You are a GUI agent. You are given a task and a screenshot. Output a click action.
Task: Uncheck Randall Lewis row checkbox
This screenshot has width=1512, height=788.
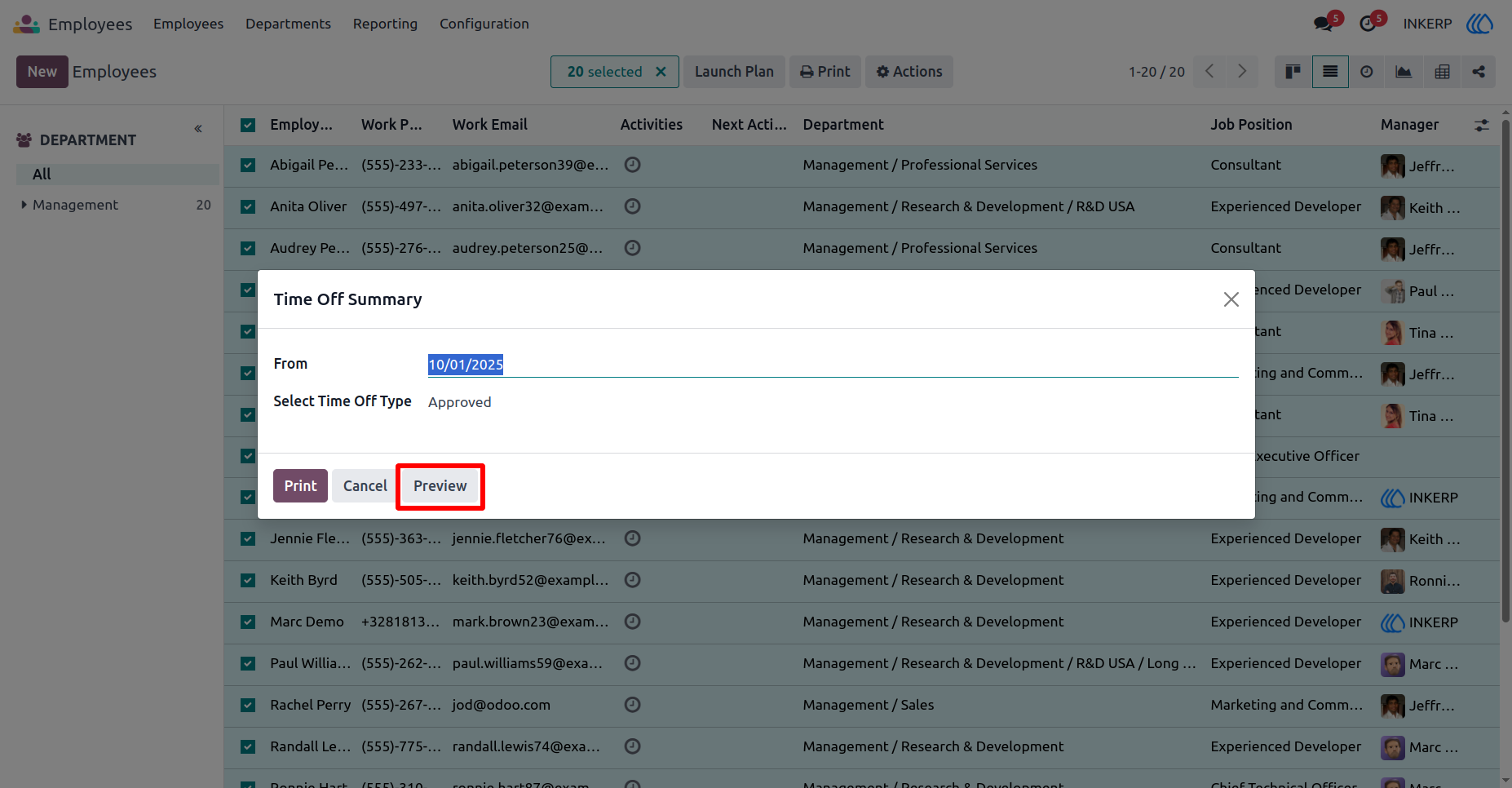[x=248, y=746]
